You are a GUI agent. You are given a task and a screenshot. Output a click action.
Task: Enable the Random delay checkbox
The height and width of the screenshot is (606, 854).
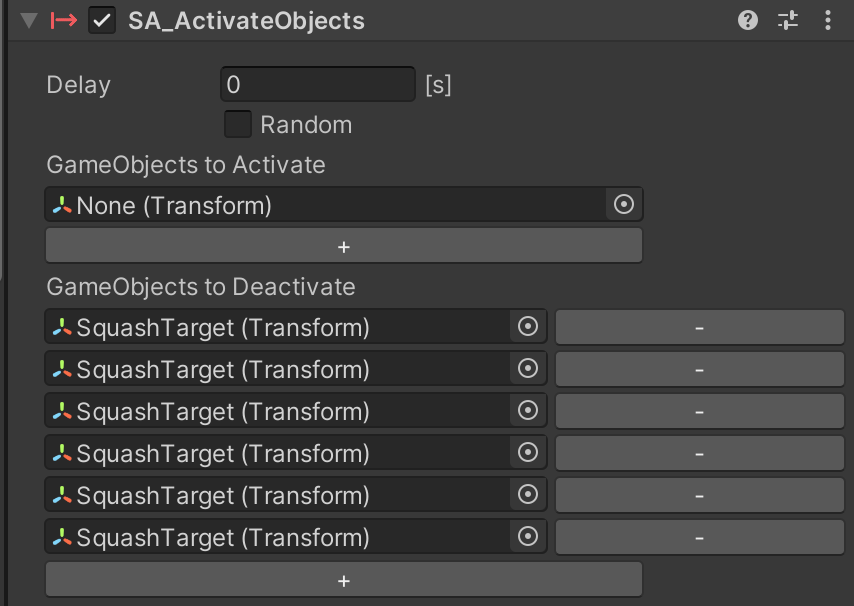pos(238,125)
